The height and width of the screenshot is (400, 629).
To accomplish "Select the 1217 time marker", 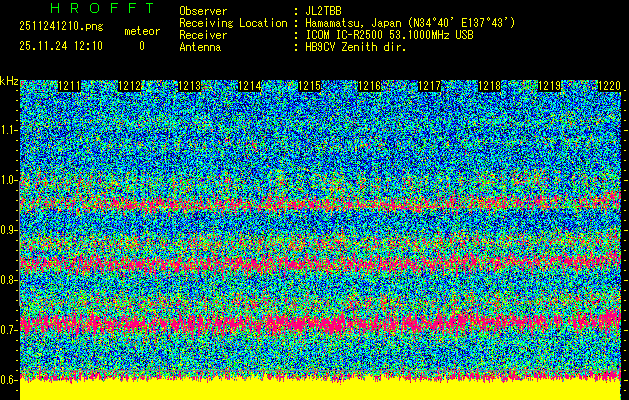I will coord(430,87).
